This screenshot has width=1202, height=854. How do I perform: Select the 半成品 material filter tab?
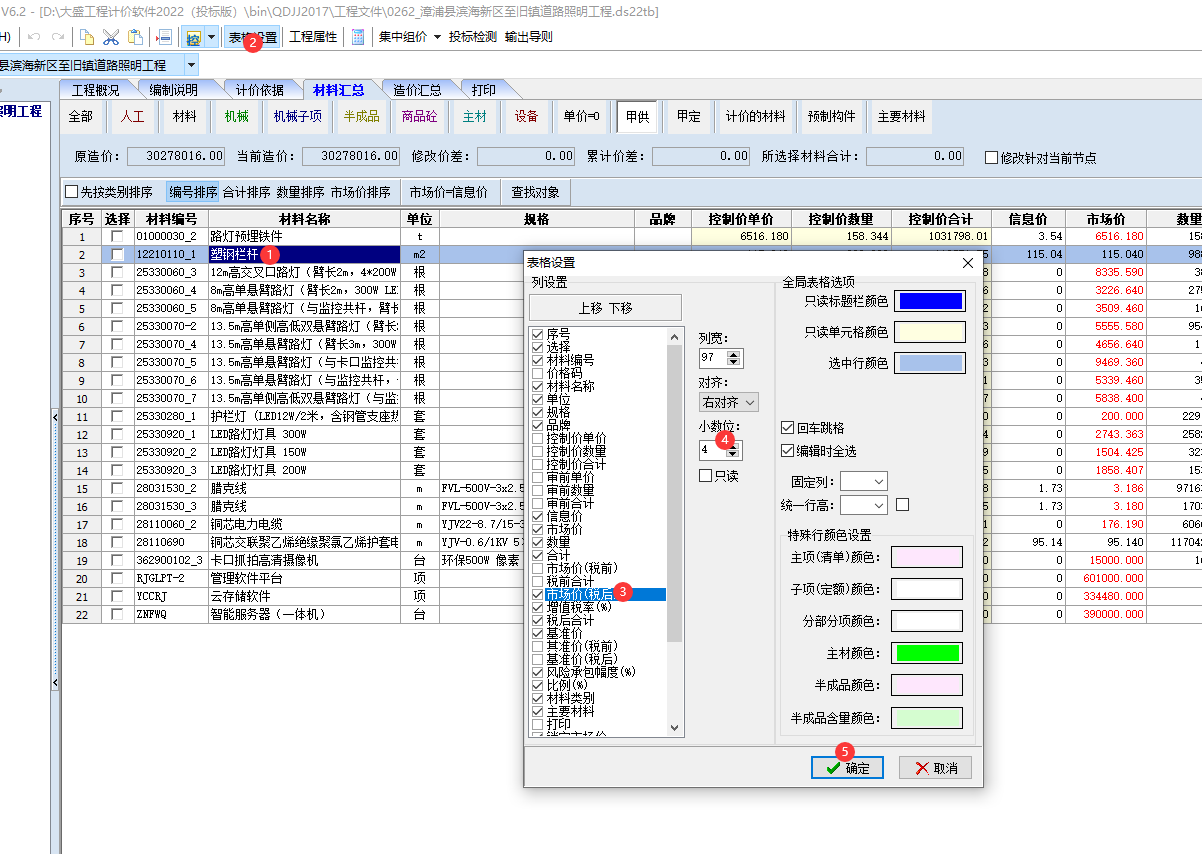(x=361, y=116)
